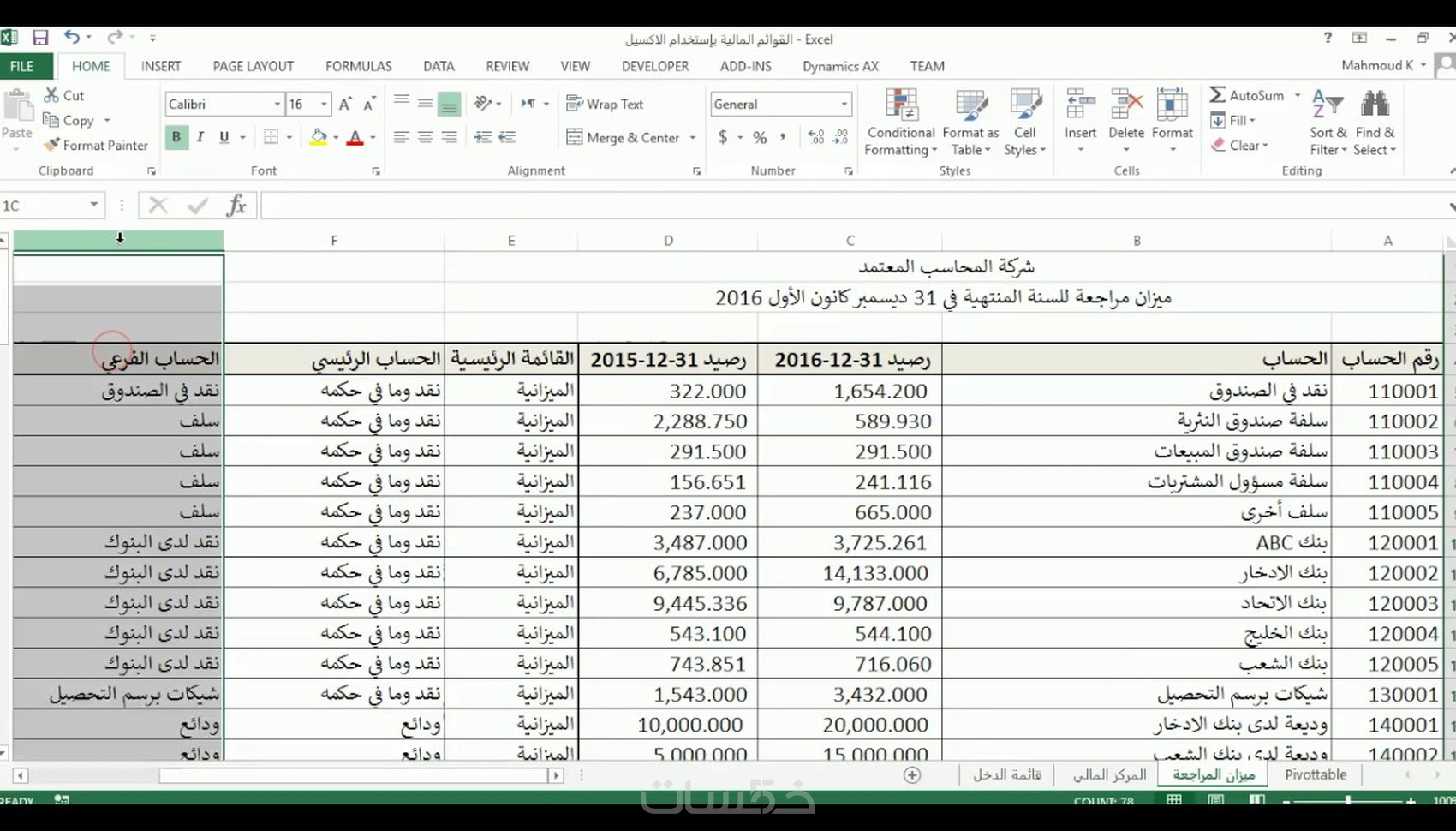Image resolution: width=1456 pixels, height=831 pixels.
Task: Apply the yellow fill color
Action: pos(319,137)
